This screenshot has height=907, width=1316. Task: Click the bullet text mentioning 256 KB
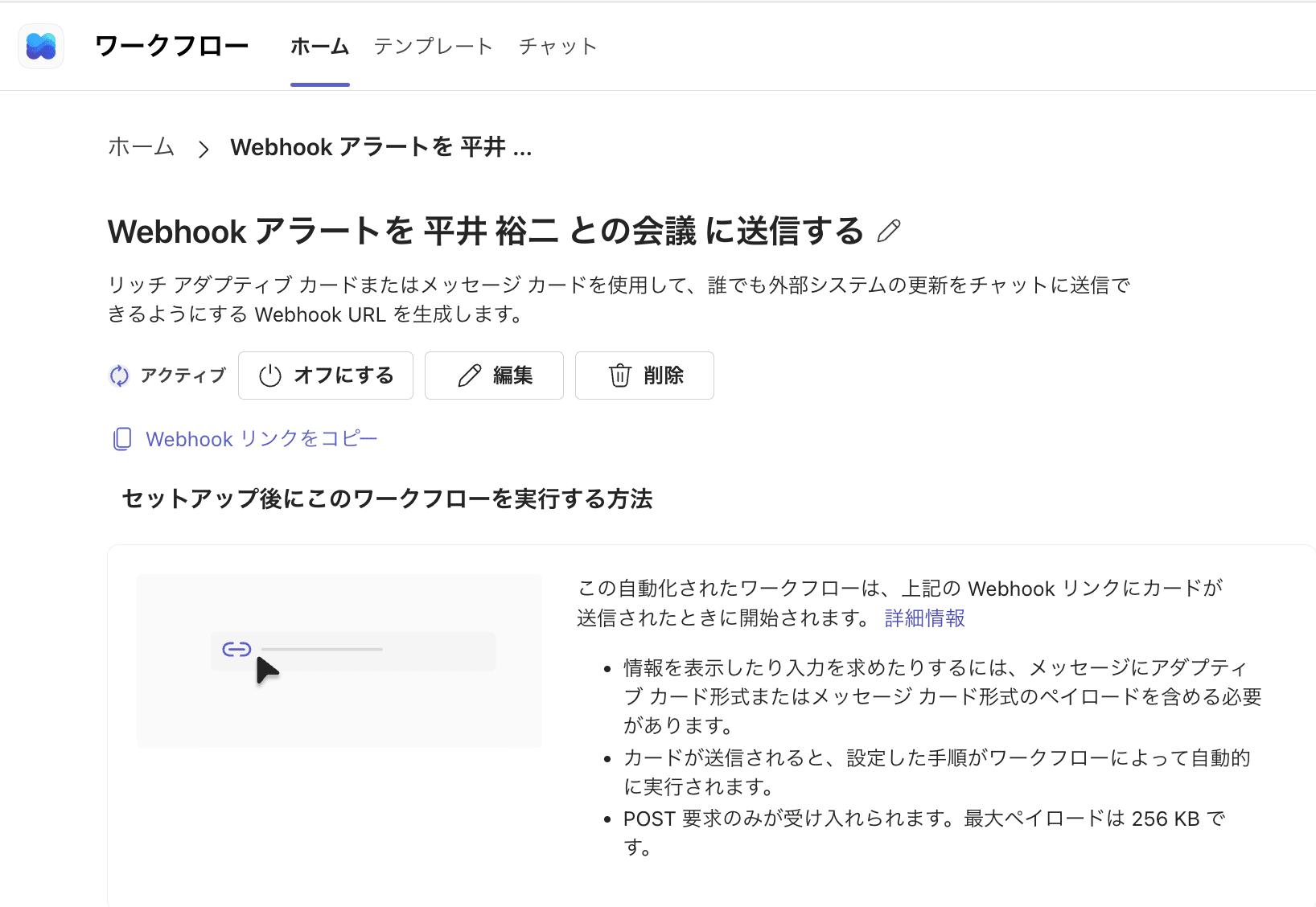pyautogui.click(x=924, y=833)
